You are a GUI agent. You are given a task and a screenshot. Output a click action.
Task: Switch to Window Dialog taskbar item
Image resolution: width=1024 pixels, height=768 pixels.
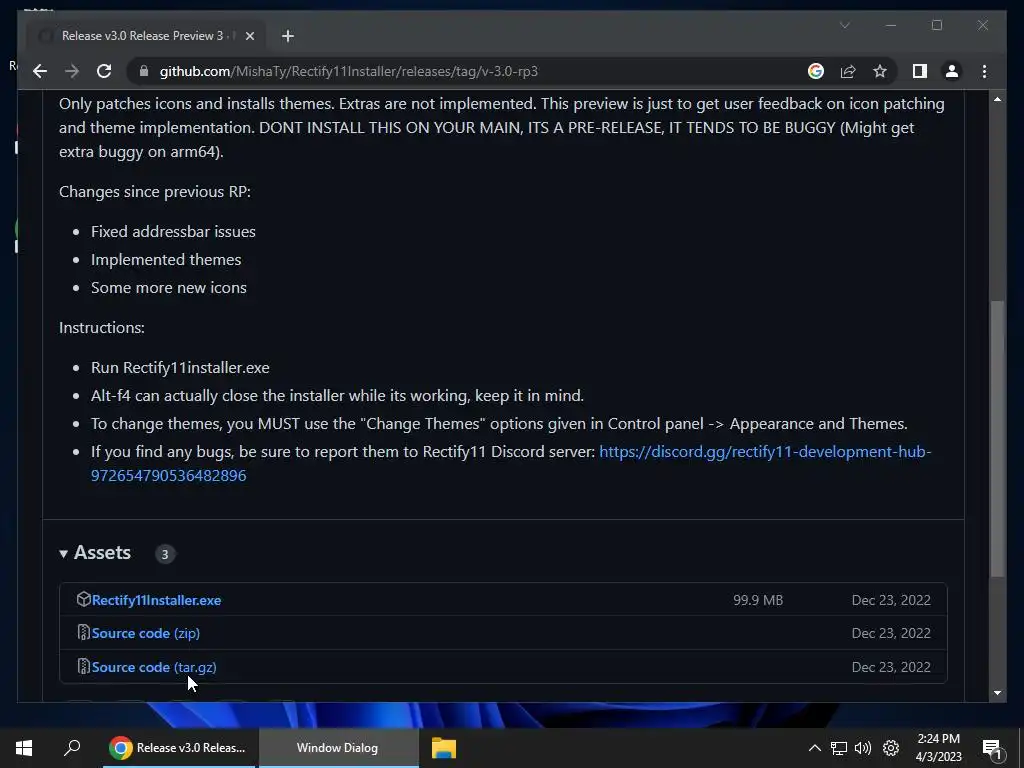338,748
